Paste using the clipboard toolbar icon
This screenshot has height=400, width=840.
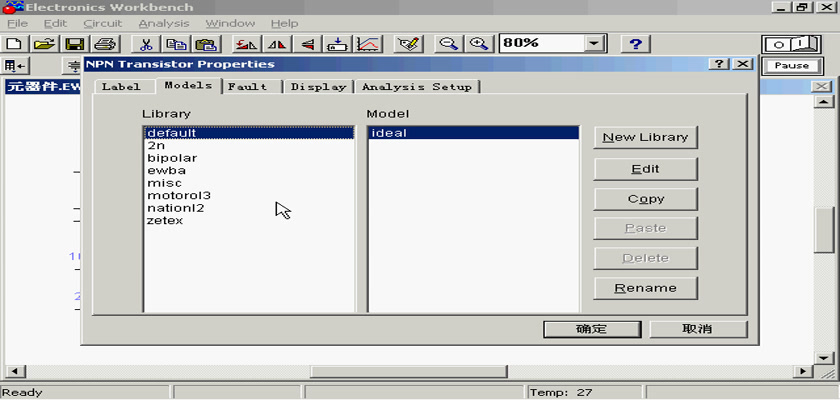(x=205, y=44)
